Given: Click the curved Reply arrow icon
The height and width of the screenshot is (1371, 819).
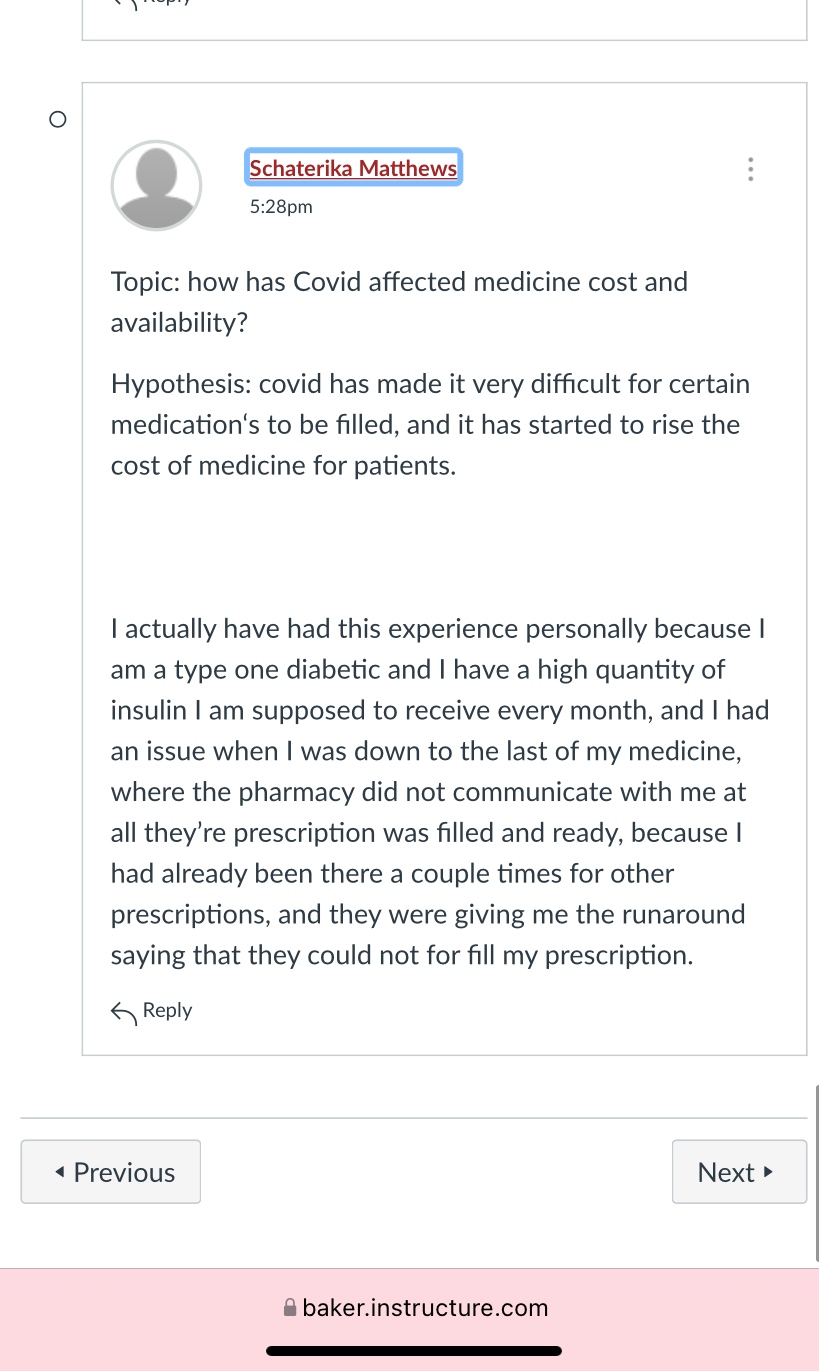Looking at the screenshot, I should point(124,1012).
